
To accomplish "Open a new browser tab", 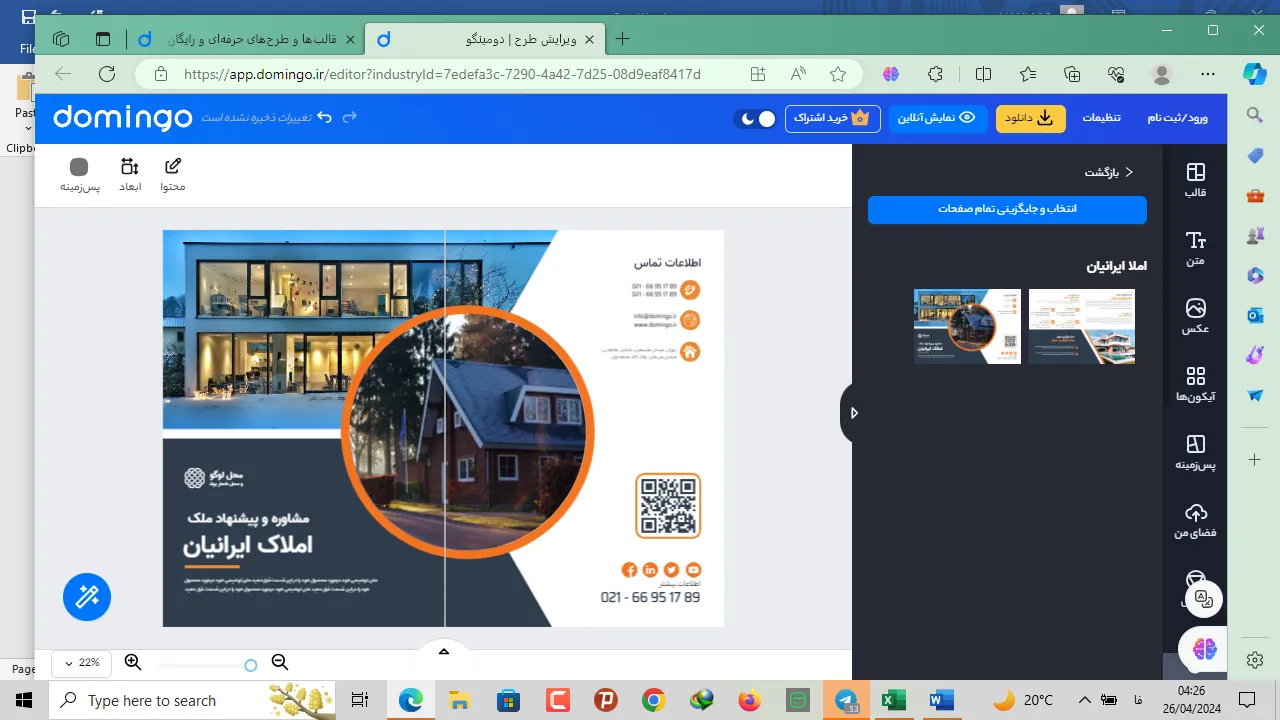I will (622, 39).
